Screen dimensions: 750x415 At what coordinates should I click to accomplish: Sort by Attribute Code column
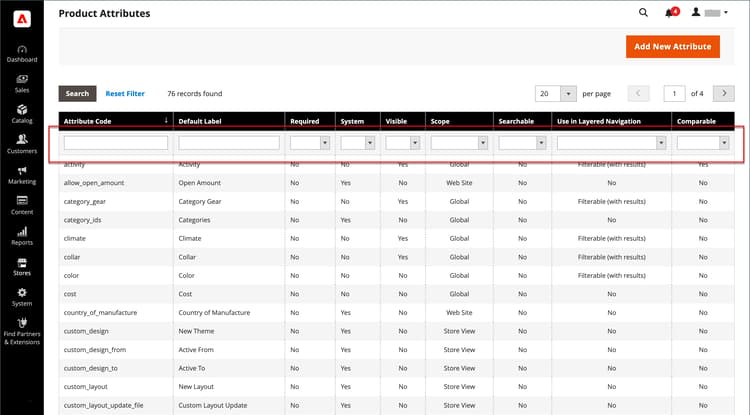point(116,121)
